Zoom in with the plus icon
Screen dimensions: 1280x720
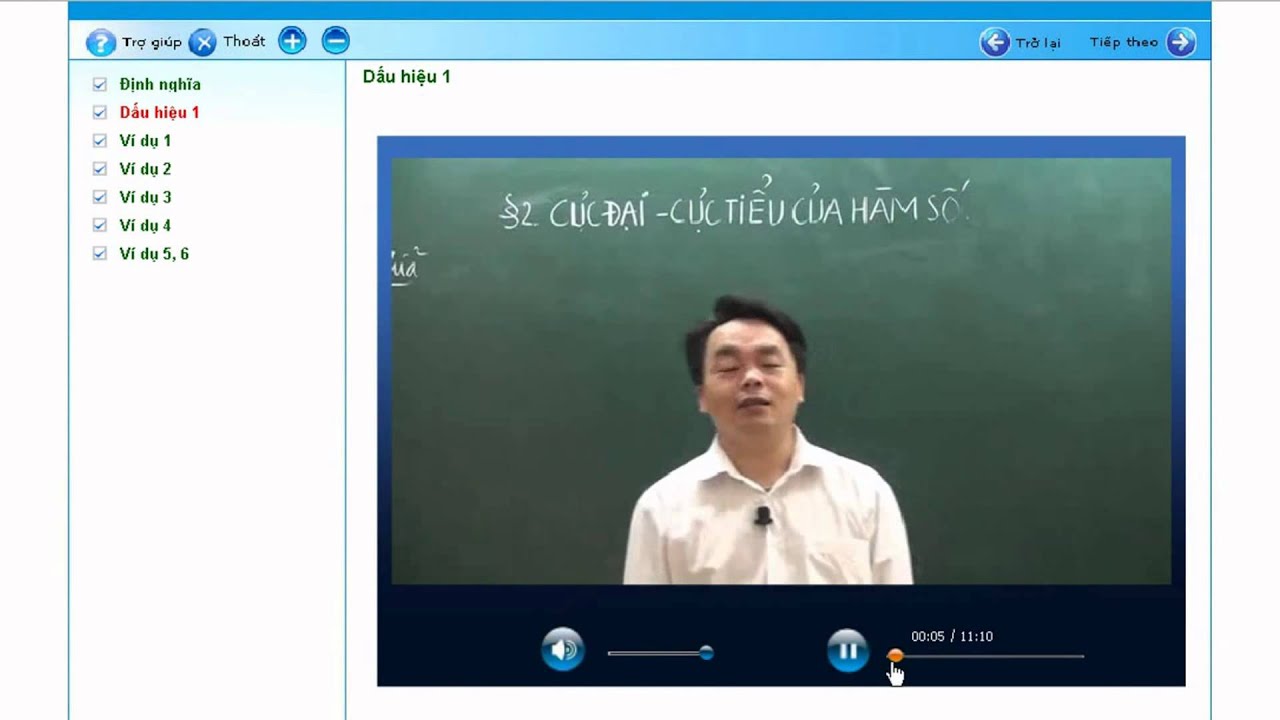click(x=292, y=41)
